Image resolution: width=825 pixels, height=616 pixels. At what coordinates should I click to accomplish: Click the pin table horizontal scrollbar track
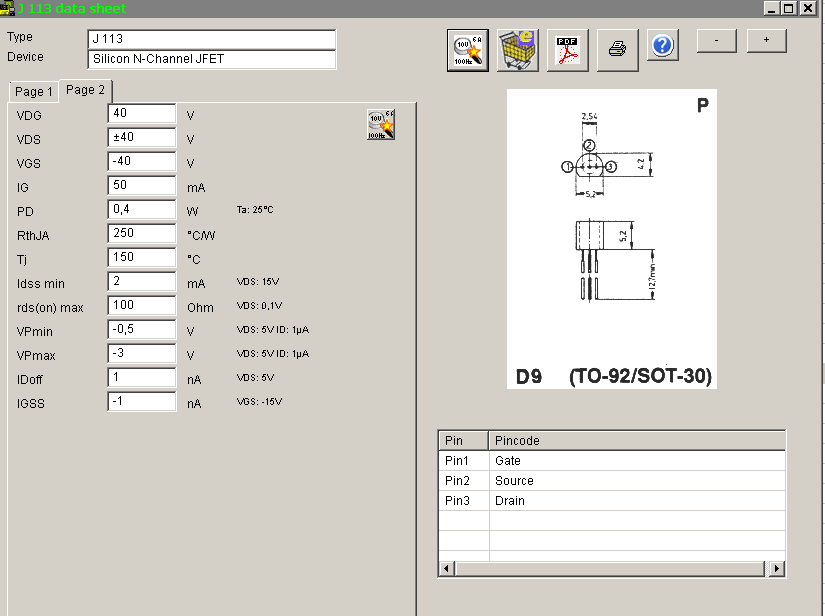[x=610, y=569]
